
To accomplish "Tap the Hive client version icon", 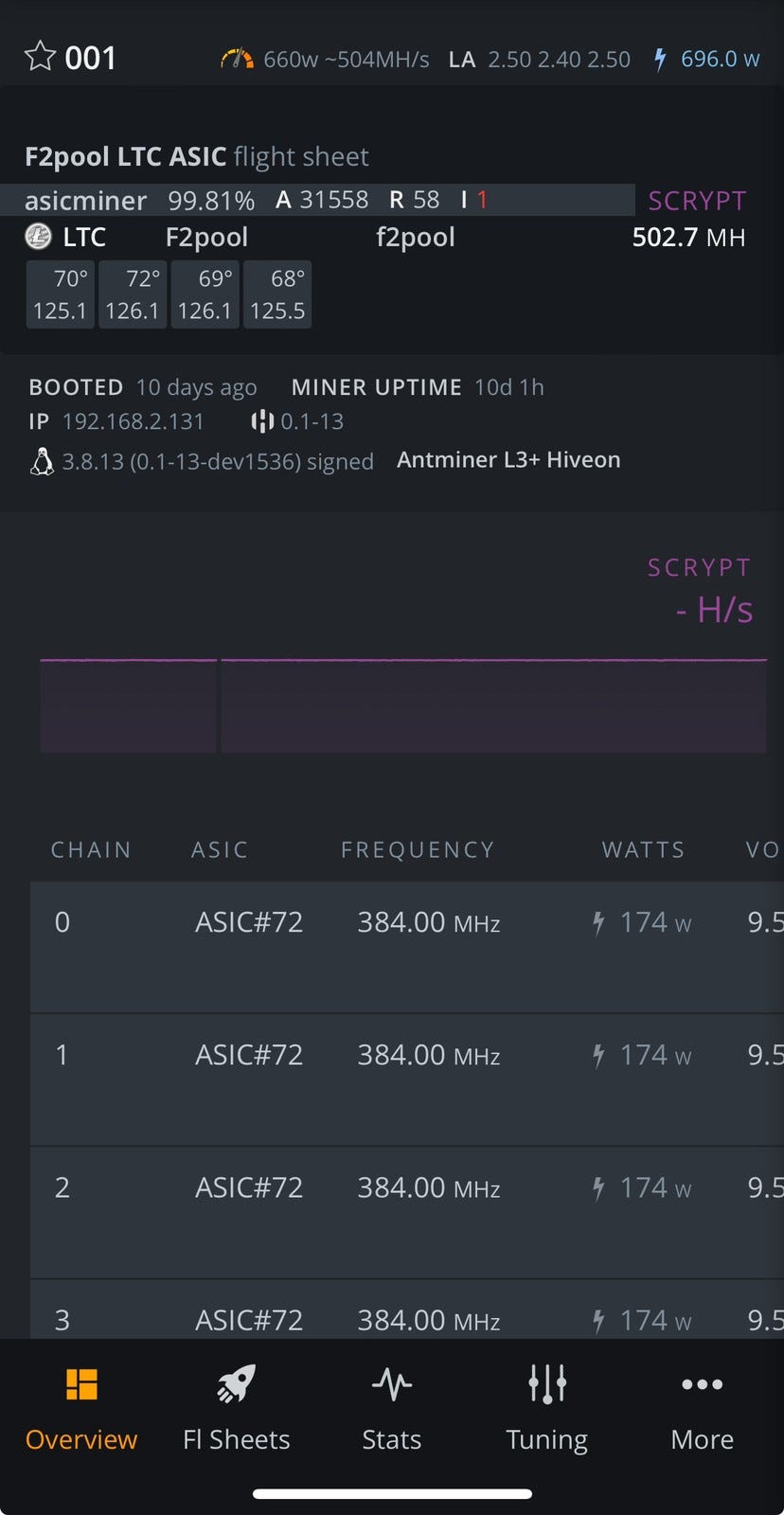I will (x=262, y=421).
